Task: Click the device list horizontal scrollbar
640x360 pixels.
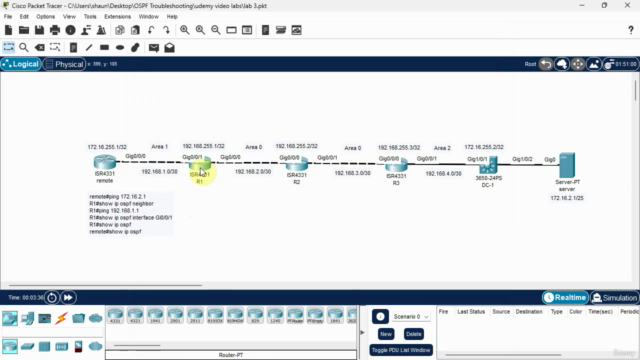Action: pos(137,345)
